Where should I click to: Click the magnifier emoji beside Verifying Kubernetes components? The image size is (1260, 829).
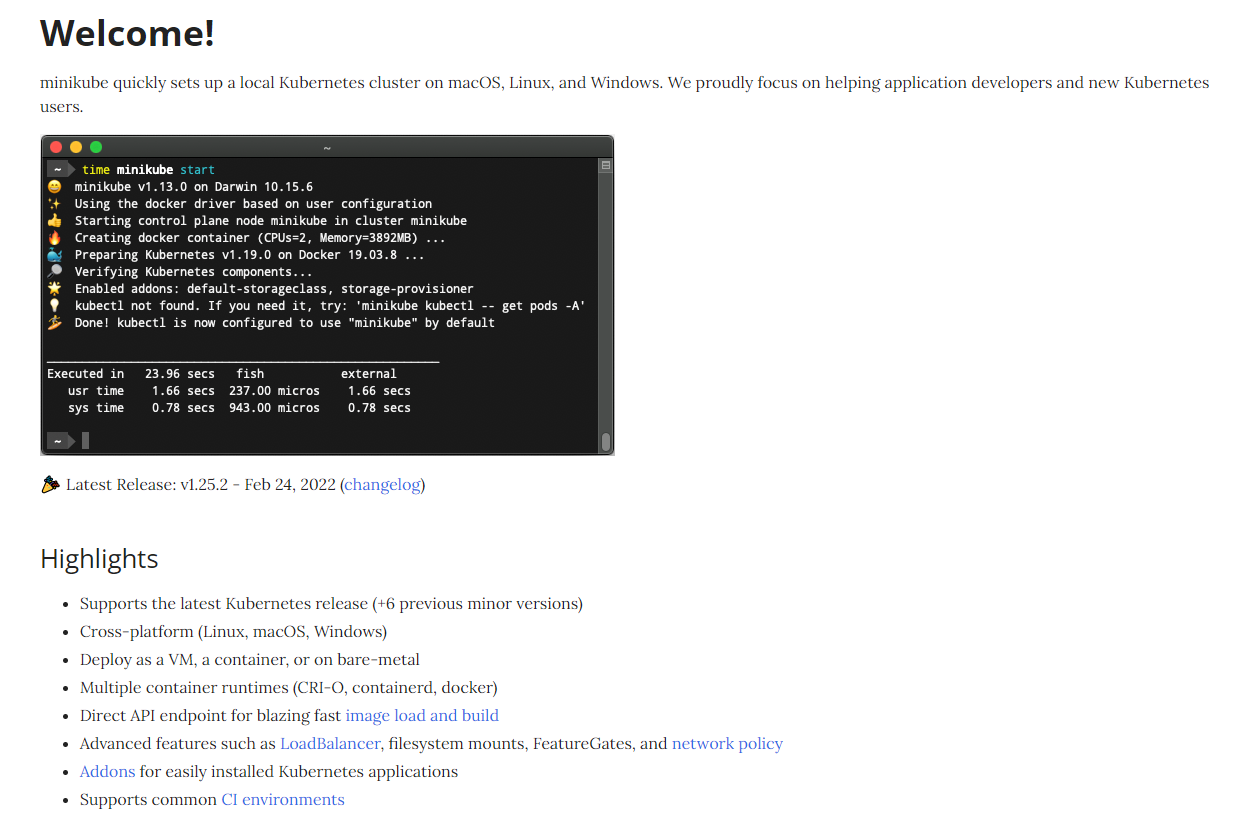pos(54,272)
